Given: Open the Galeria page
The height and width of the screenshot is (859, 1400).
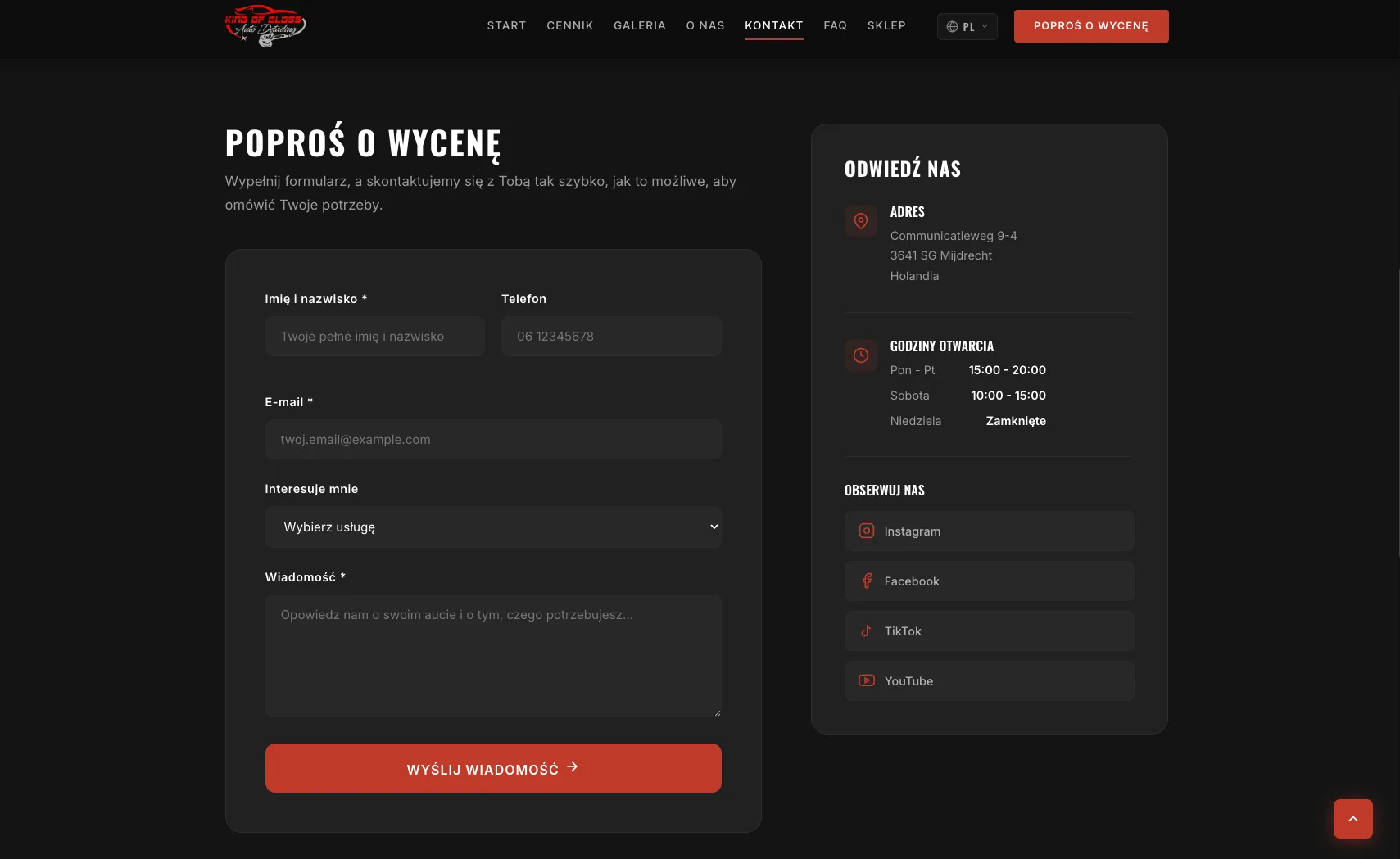Looking at the screenshot, I should [x=639, y=26].
